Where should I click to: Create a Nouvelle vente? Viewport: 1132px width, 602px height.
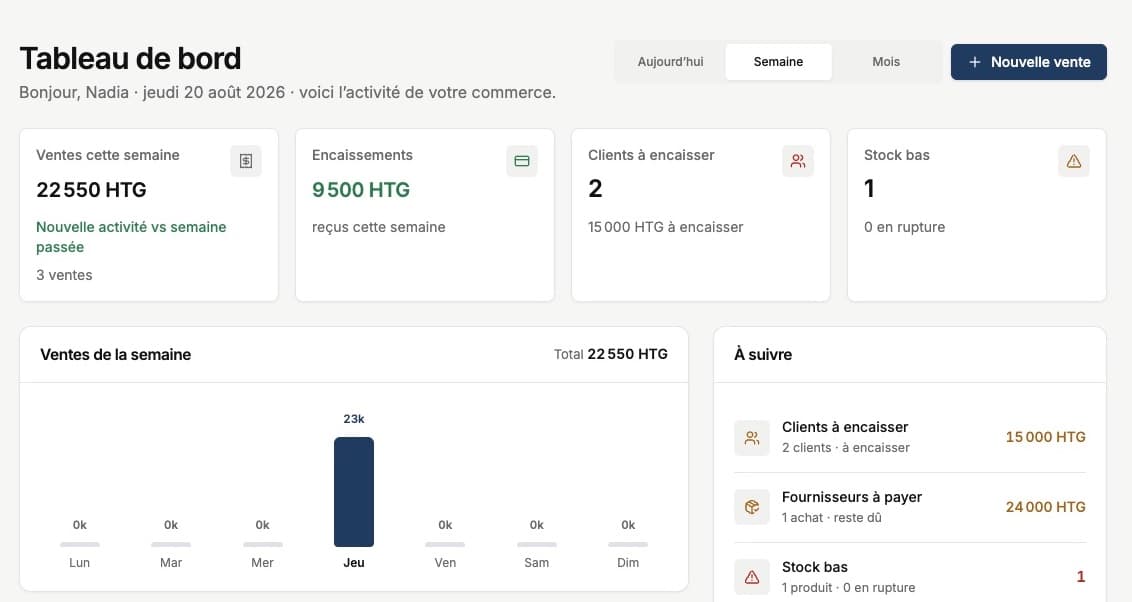point(1029,62)
